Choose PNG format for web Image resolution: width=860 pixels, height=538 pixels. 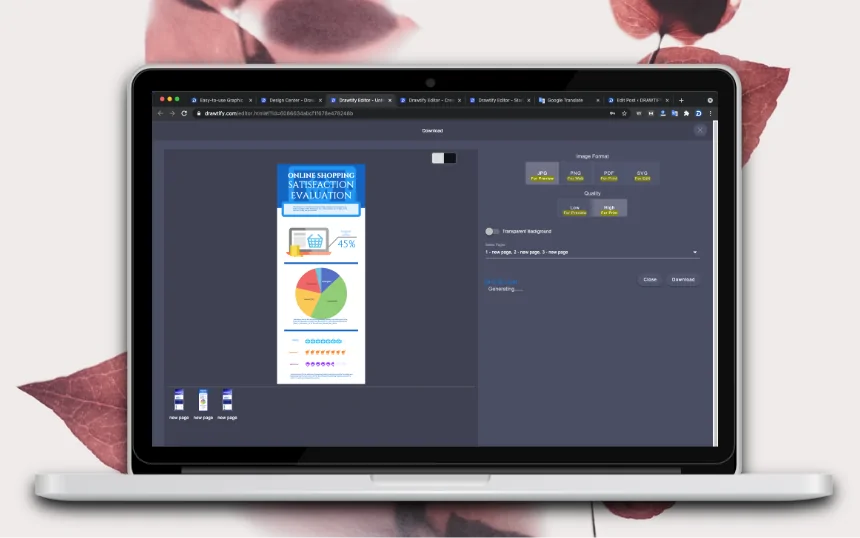coord(575,173)
